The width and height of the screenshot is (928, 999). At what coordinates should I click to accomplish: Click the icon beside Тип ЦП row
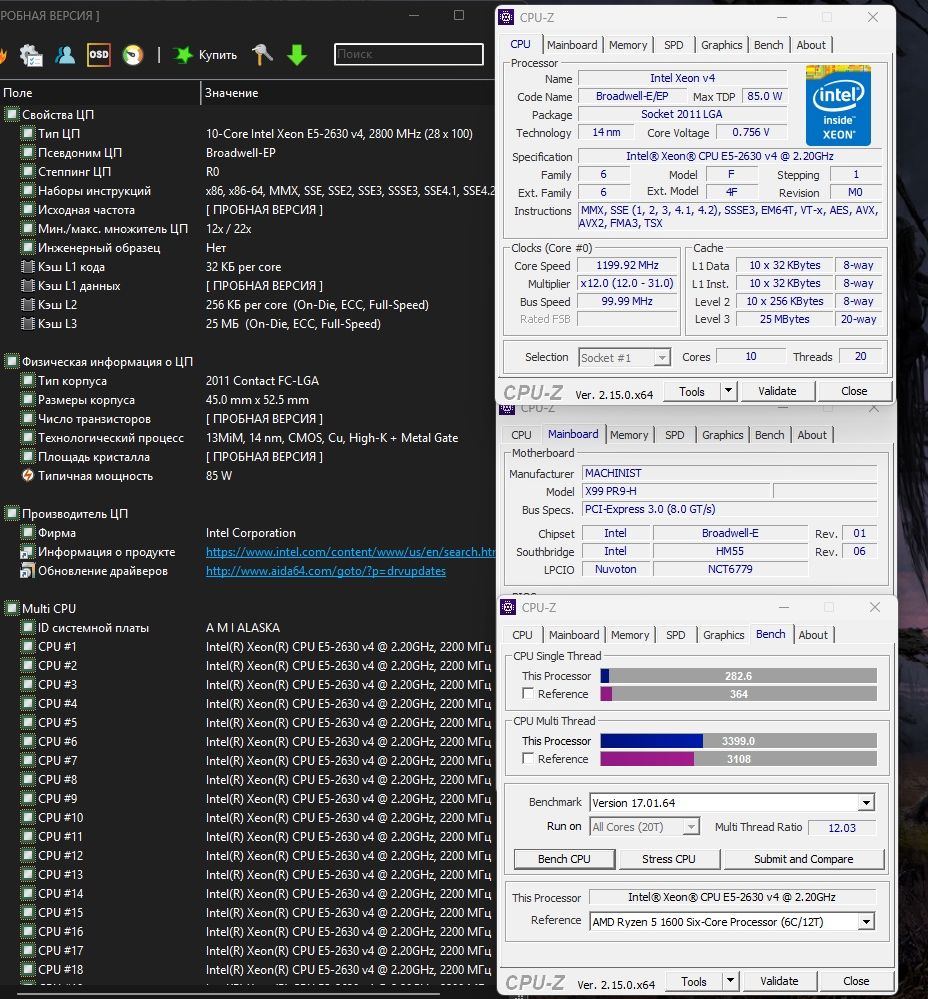click(27, 134)
